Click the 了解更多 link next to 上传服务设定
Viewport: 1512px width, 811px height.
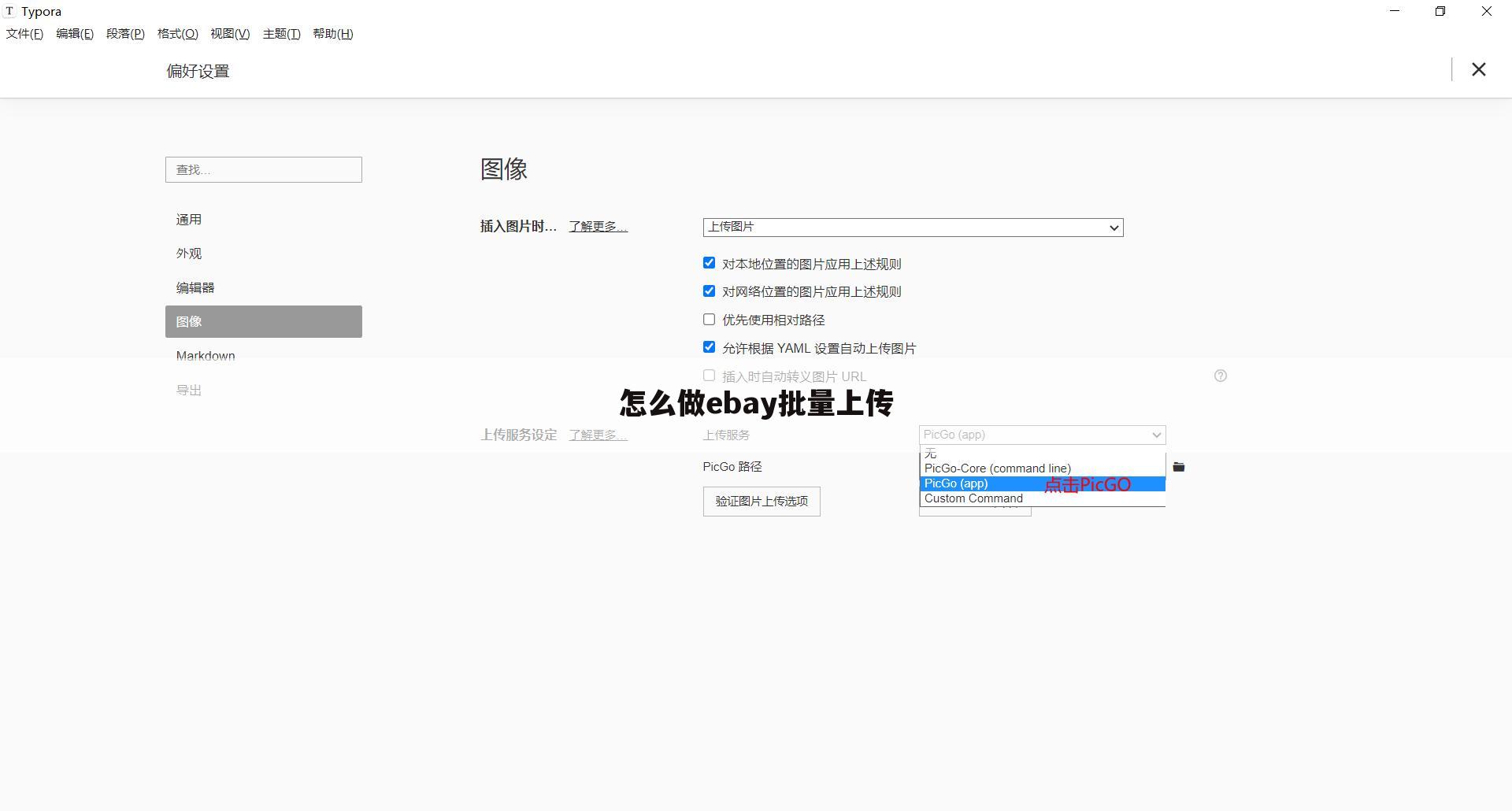[597, 435]
